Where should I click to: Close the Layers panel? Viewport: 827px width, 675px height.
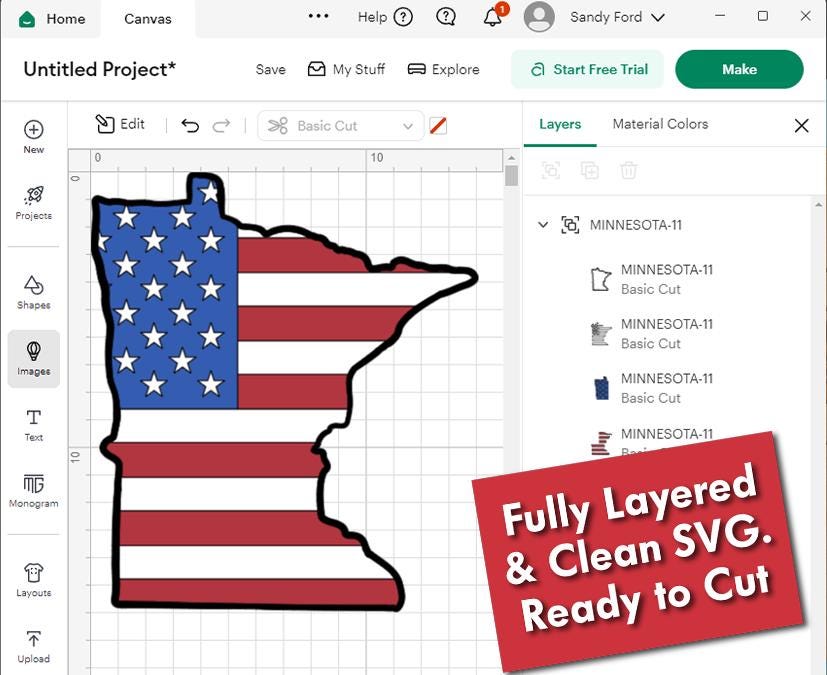801,126
